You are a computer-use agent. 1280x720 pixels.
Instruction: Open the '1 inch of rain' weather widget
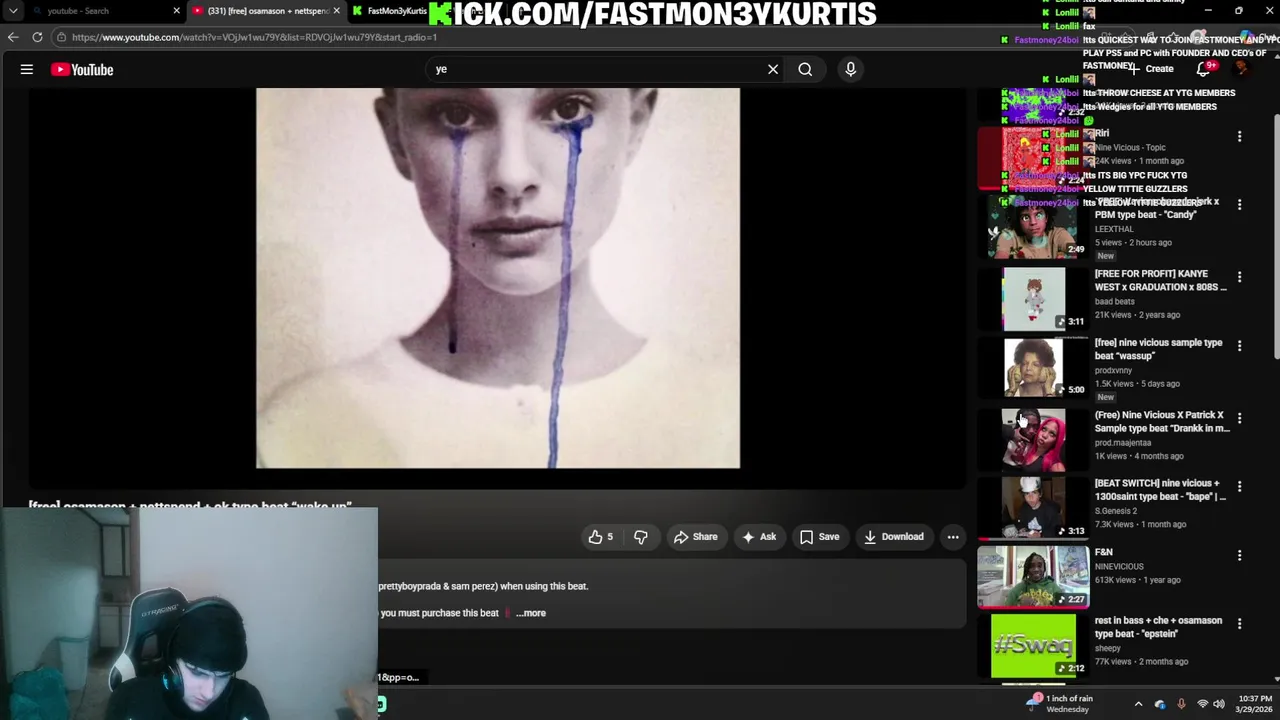[1059, 704]
